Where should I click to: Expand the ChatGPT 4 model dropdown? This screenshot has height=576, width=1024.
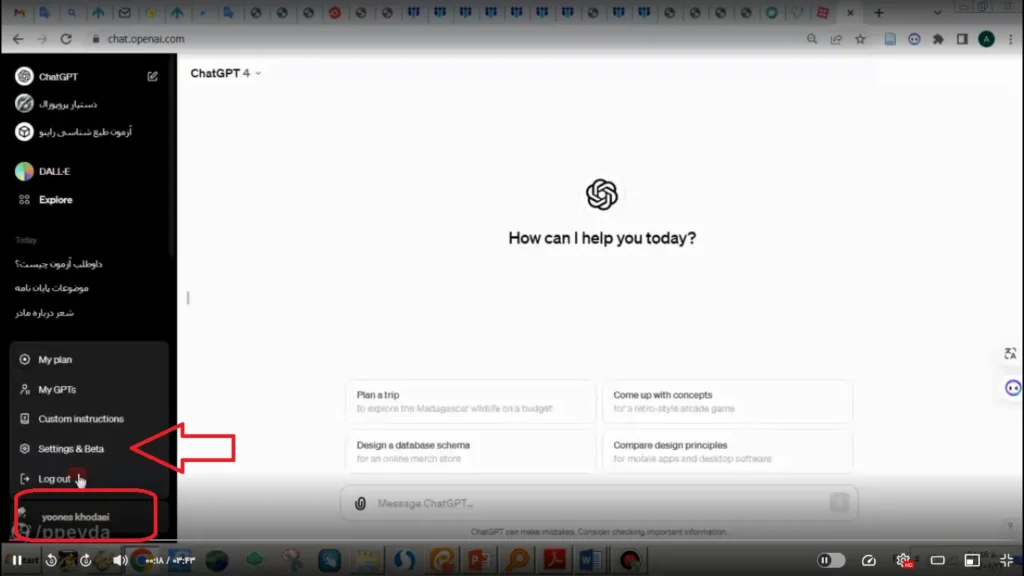(225, 73)
